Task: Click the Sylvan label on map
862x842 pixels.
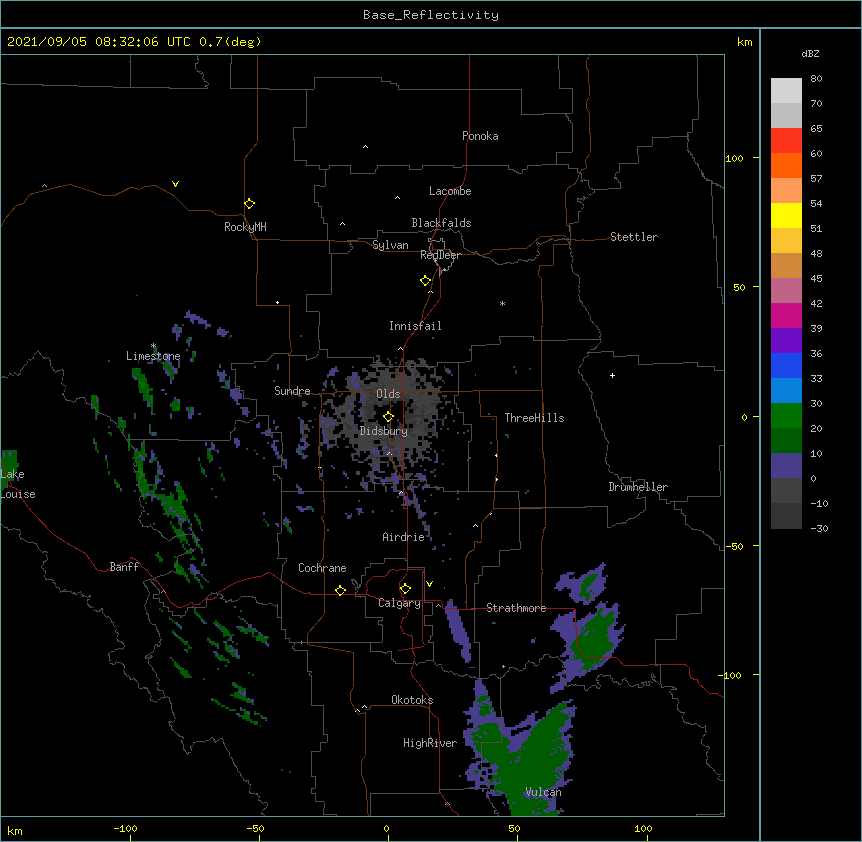Action: pos(390,245)
